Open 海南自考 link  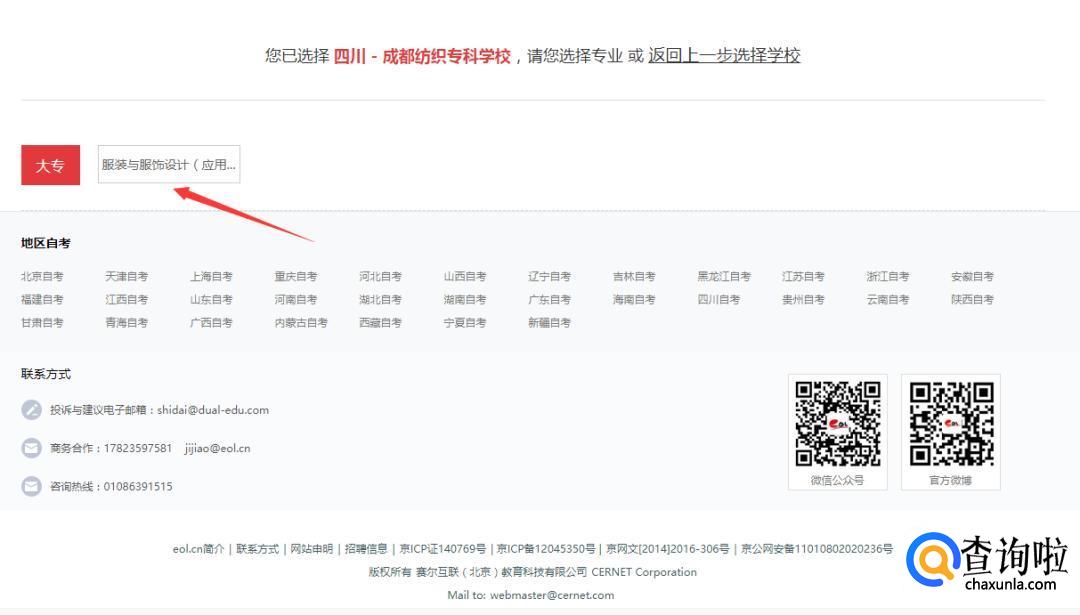tap(634, 300)
